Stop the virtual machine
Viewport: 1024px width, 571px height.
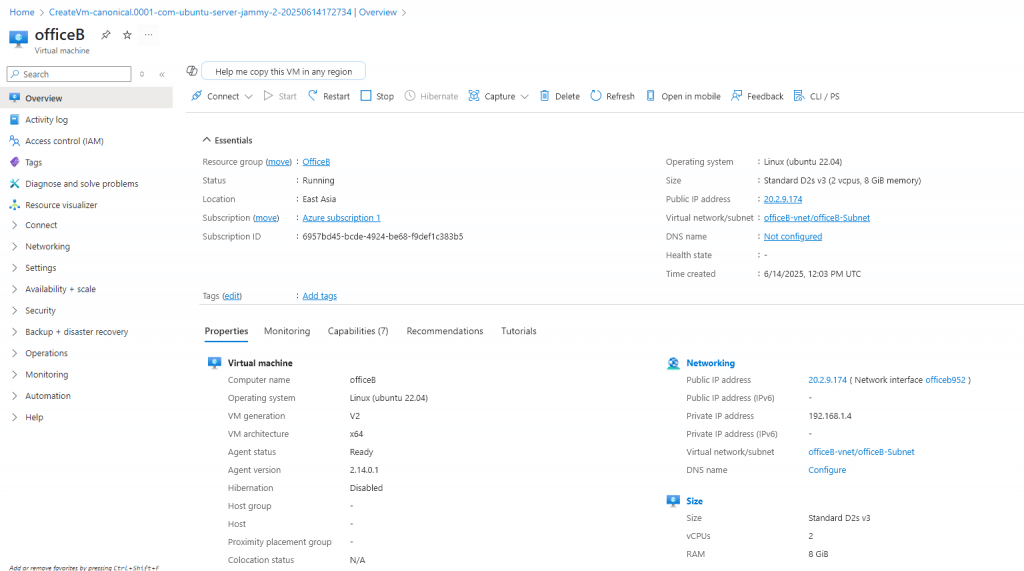click(x=377, y=96)
